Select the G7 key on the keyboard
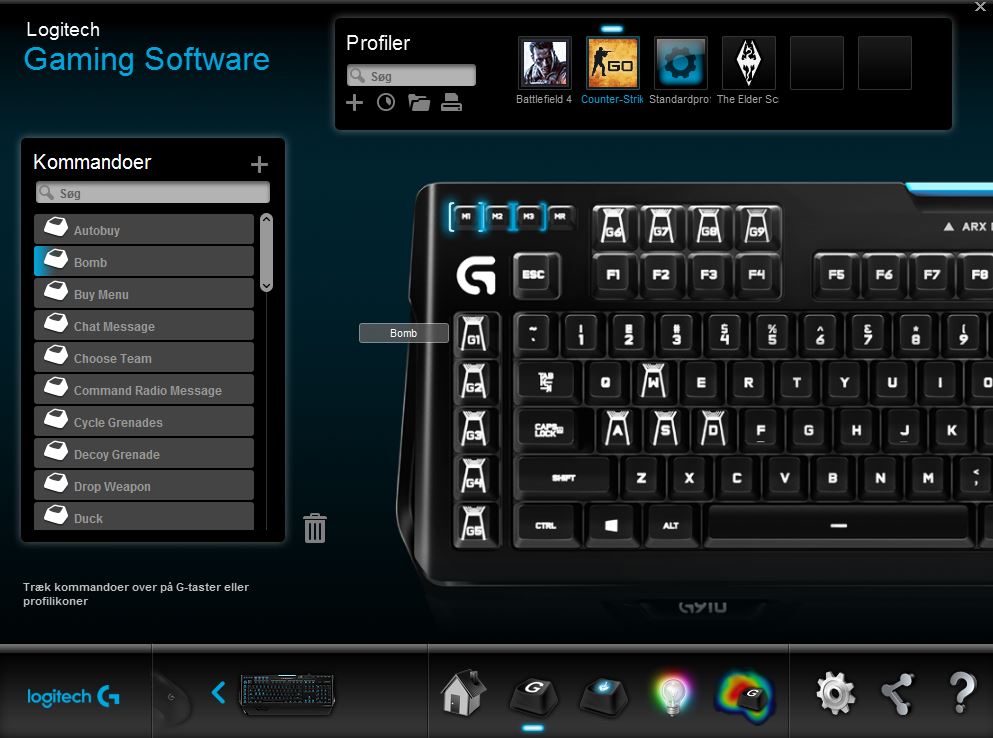 click(x=661, y=226)
